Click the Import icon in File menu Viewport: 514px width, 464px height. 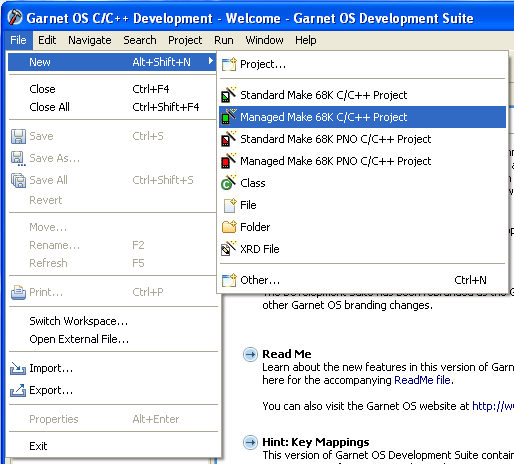18,369
